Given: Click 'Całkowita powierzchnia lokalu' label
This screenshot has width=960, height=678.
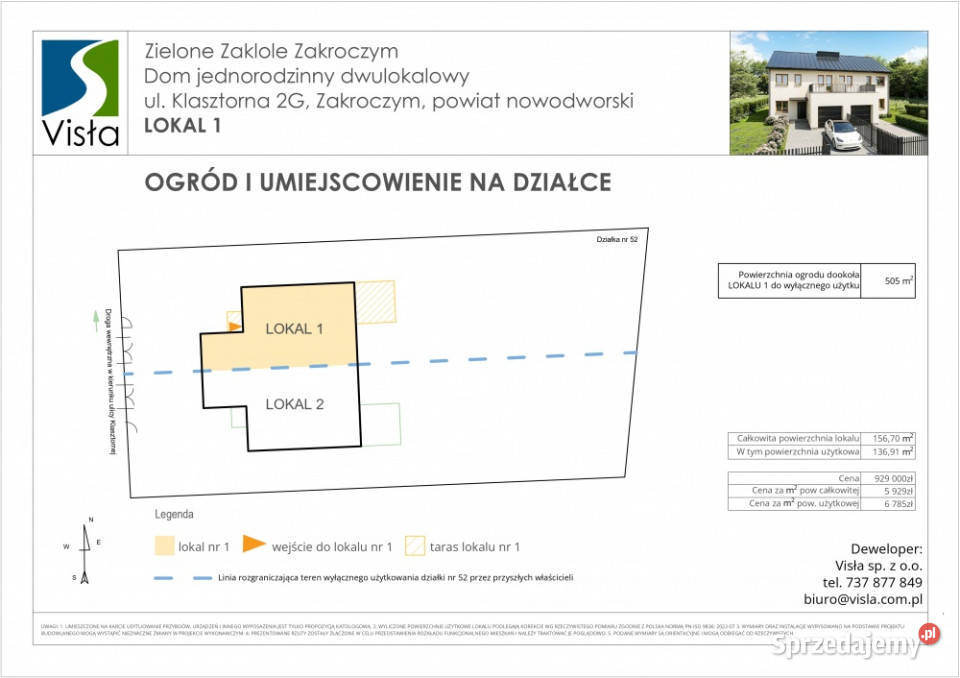Looking at the screenshot, I should pyautogui.click(x=798, y=438).
